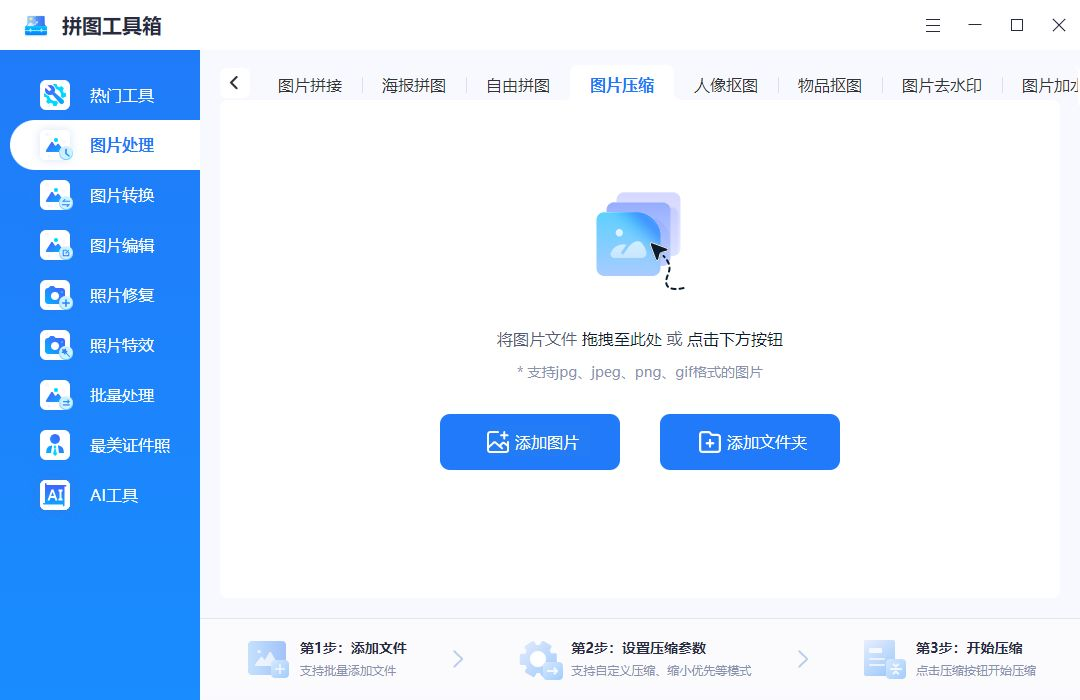This screenshot has width=1080, height=700.
Task: Click the folder-plus icon in 添加文件夹
Action: point(709,442)
